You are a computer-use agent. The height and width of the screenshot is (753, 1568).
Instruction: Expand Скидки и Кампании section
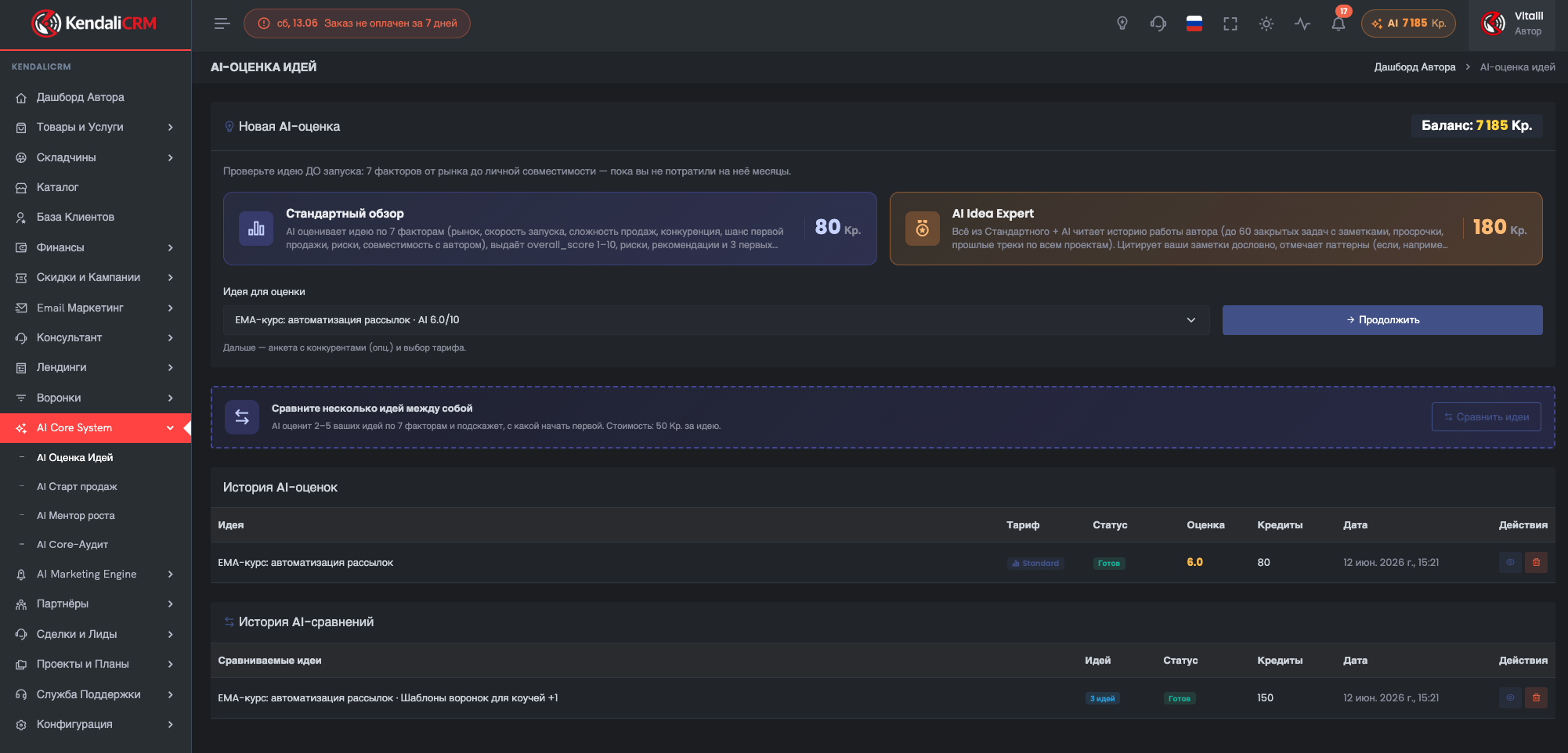[x=96, y=277]
